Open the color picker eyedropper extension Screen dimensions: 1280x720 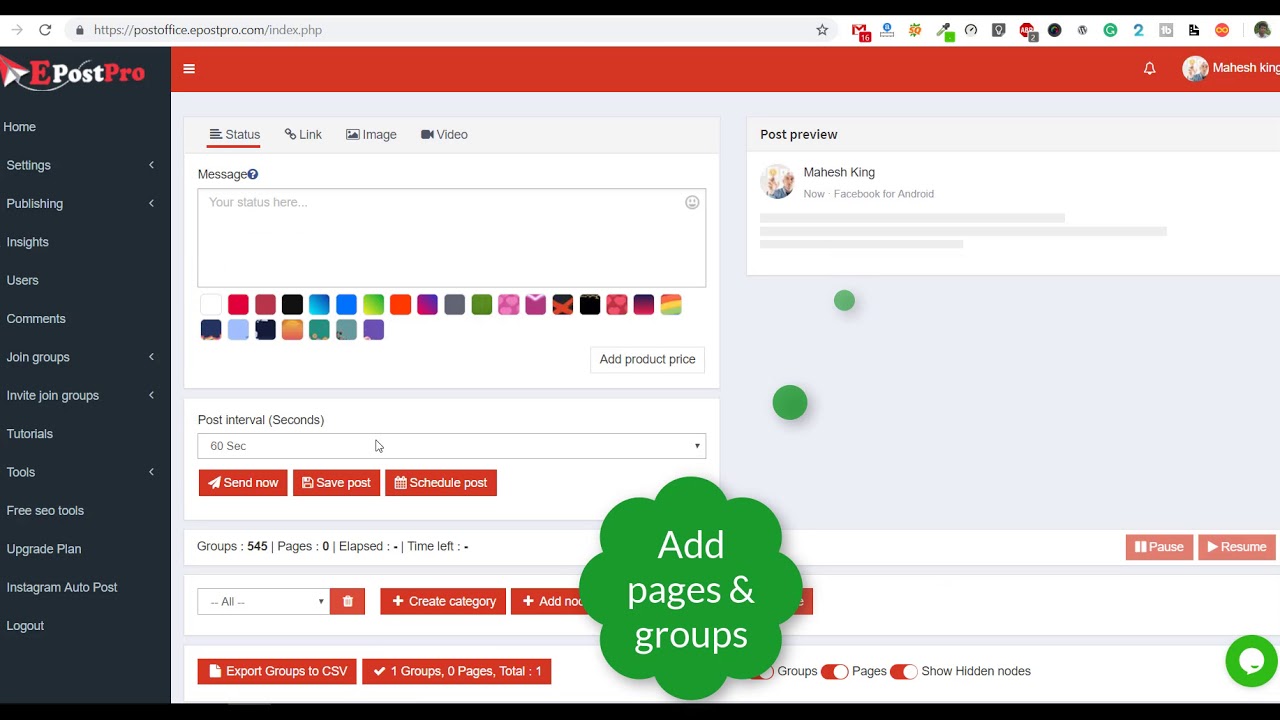[943, 31]
